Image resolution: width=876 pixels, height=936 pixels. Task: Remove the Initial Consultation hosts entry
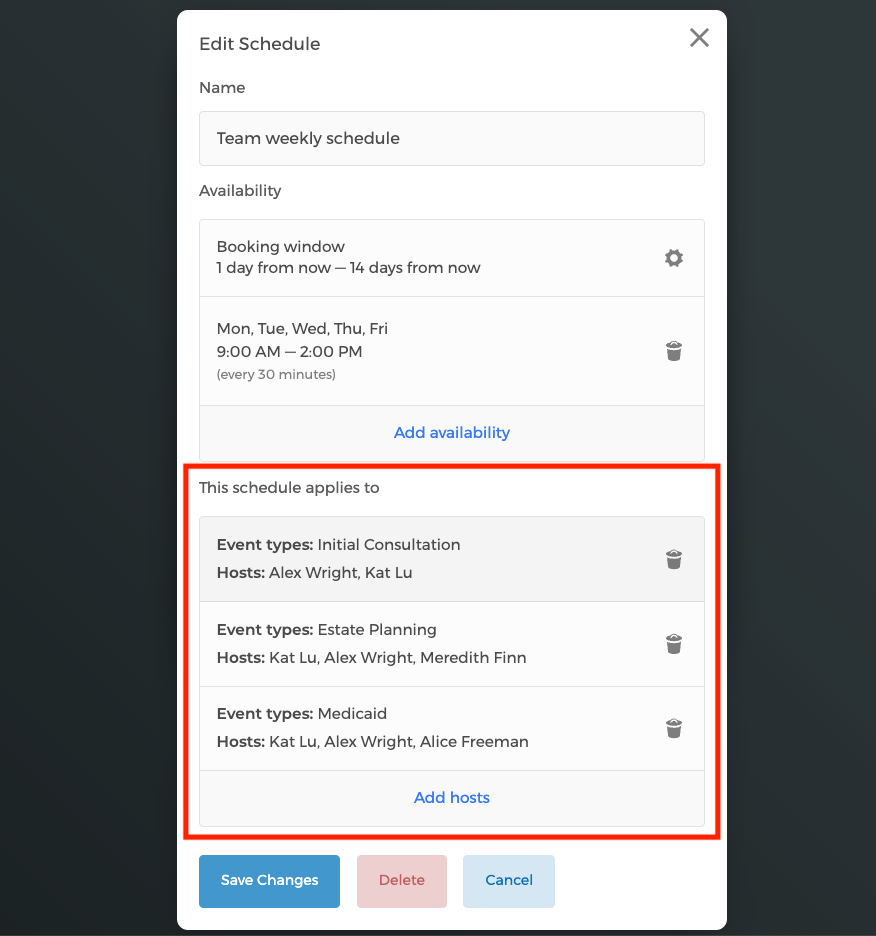point(674,559)
